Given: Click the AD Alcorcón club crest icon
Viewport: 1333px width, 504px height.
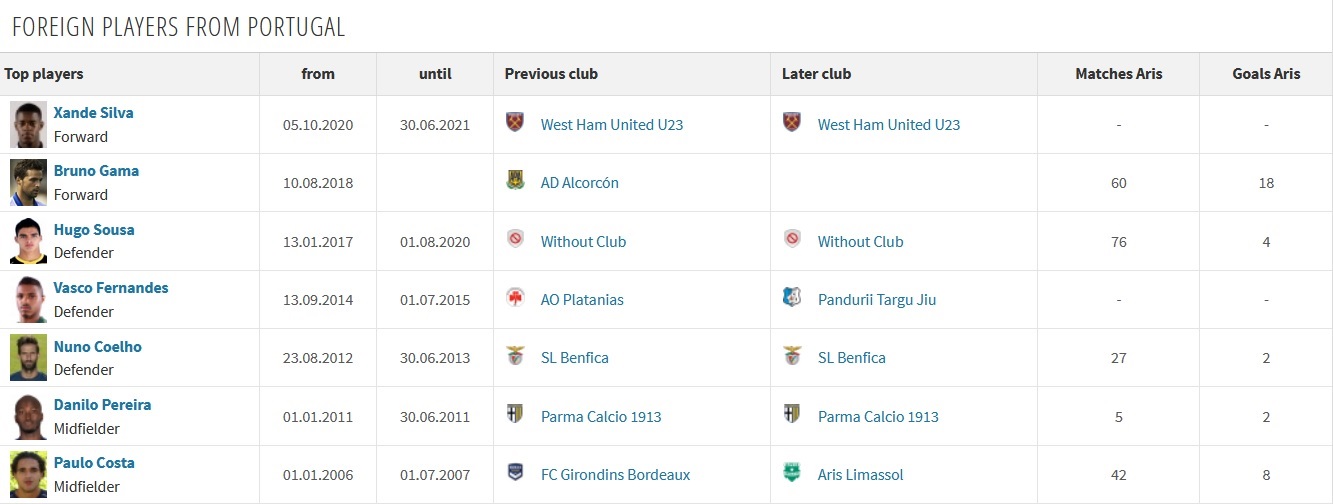Looking at the screenshot, I should tap(515, 182).
